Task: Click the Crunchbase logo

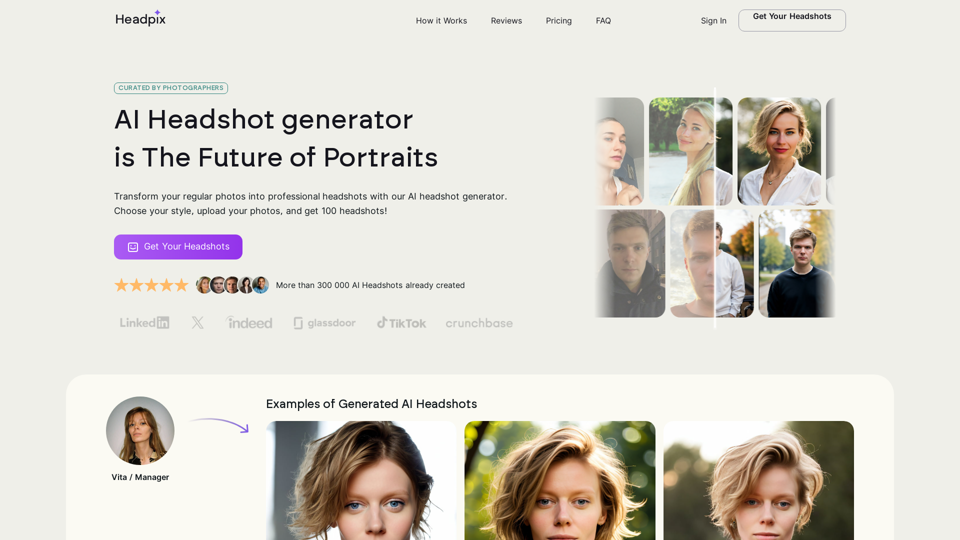Action: 479,323
